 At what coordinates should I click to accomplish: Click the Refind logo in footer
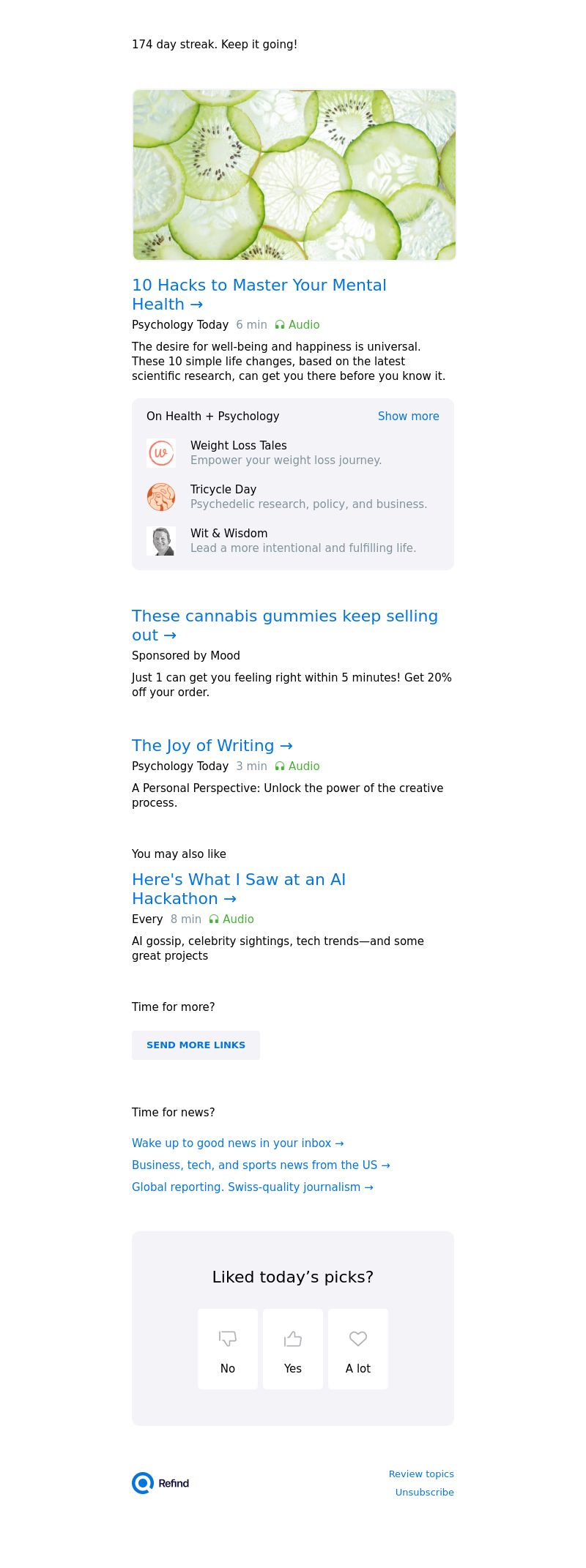pos(160,1483)
